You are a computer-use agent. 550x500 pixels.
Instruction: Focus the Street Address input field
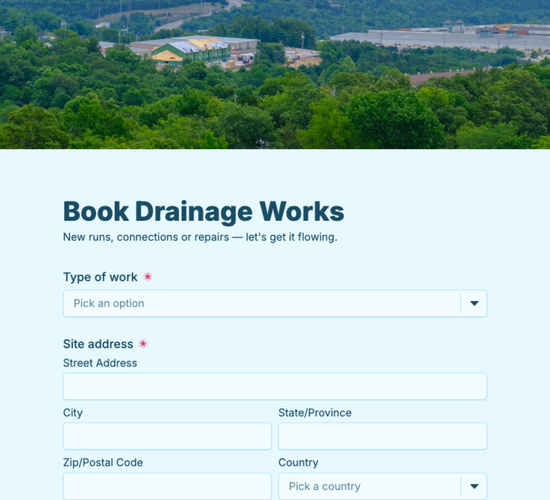pos(275,386)
